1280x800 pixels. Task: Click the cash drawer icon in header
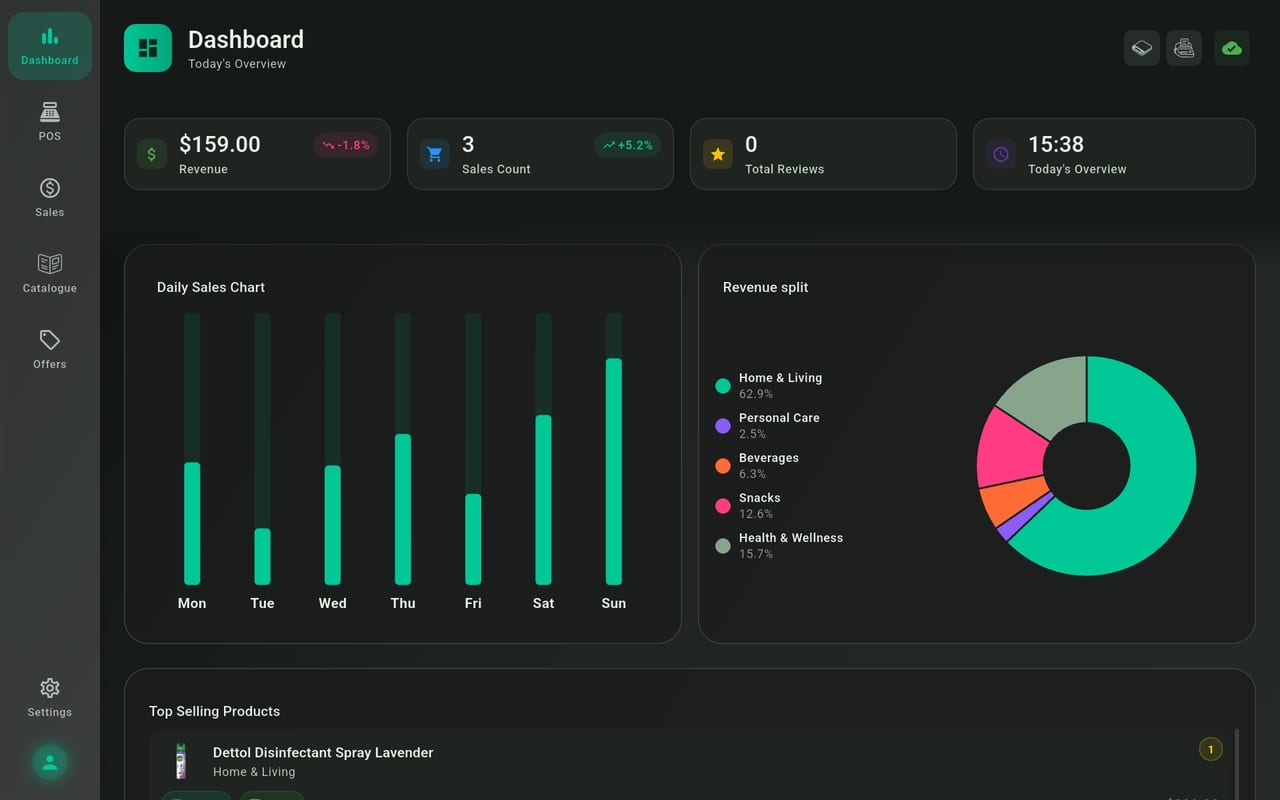coord(1142,48)
